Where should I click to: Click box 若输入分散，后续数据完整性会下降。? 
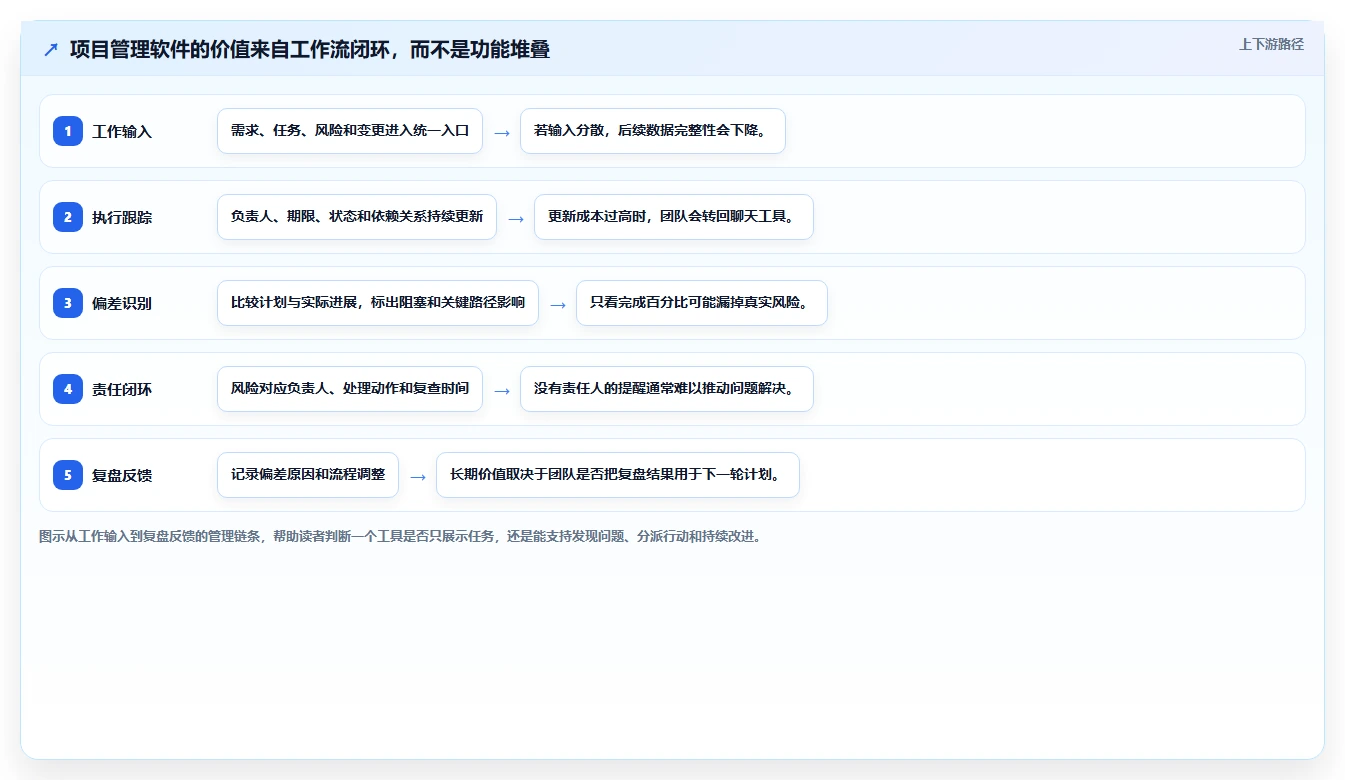tap(653, 131)
